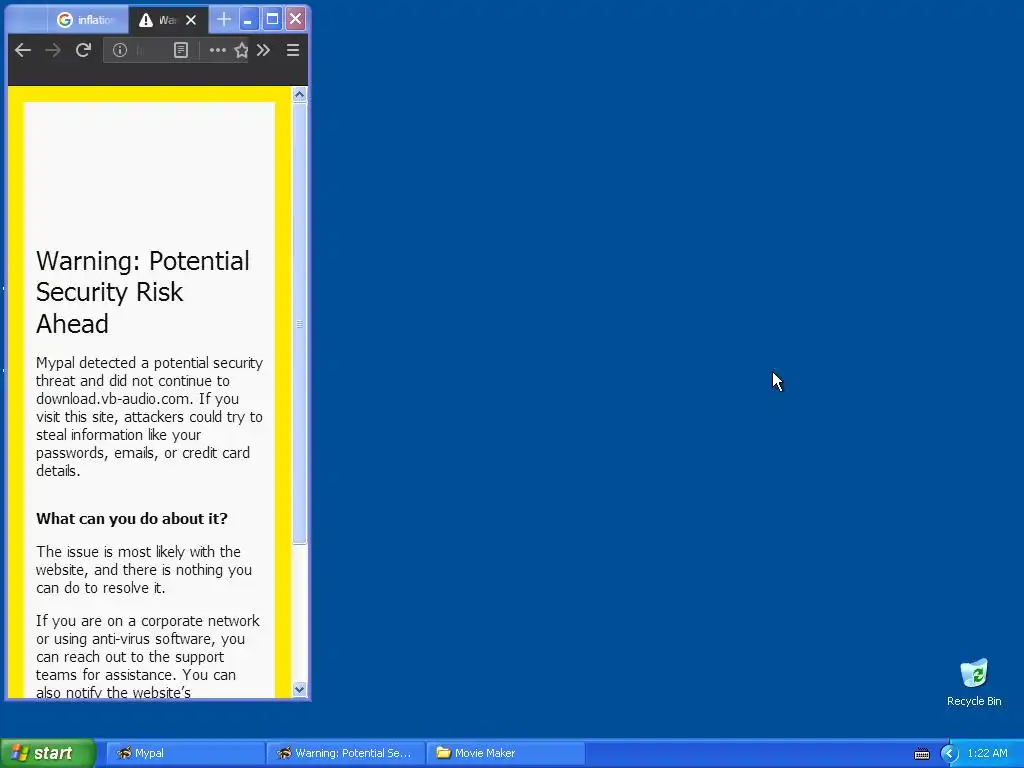The height and width of the screenshot is (768, 1024).
Task: Select the Recycle Bin desktop icon
Action: (x=974, y=682)
